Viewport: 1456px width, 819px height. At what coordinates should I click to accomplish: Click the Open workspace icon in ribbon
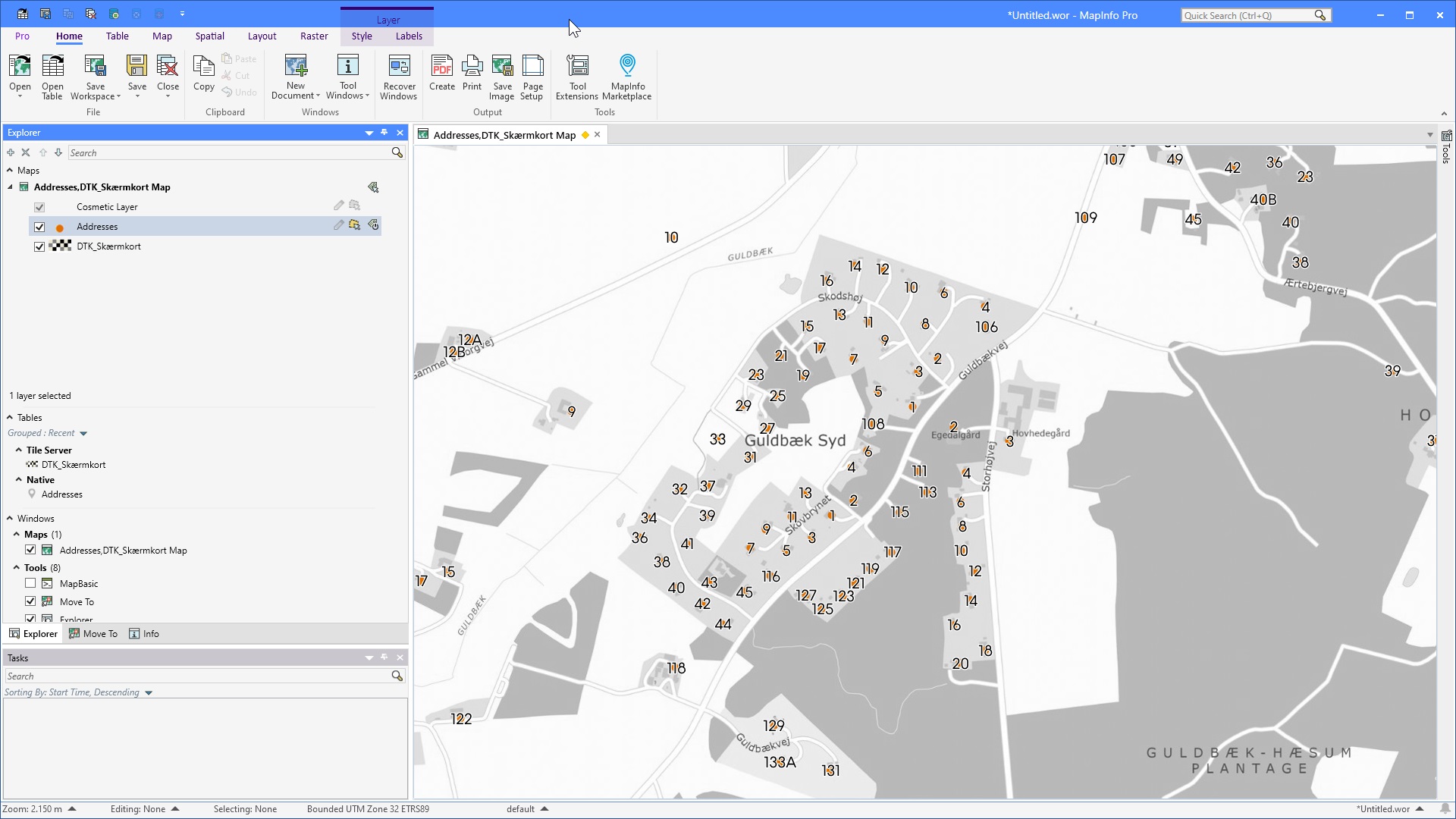[x=20, y=66]
